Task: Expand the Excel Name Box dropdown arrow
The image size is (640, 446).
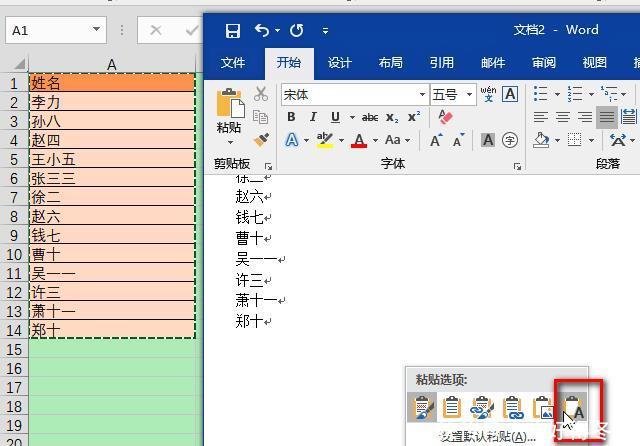Action: coord(95,30)
